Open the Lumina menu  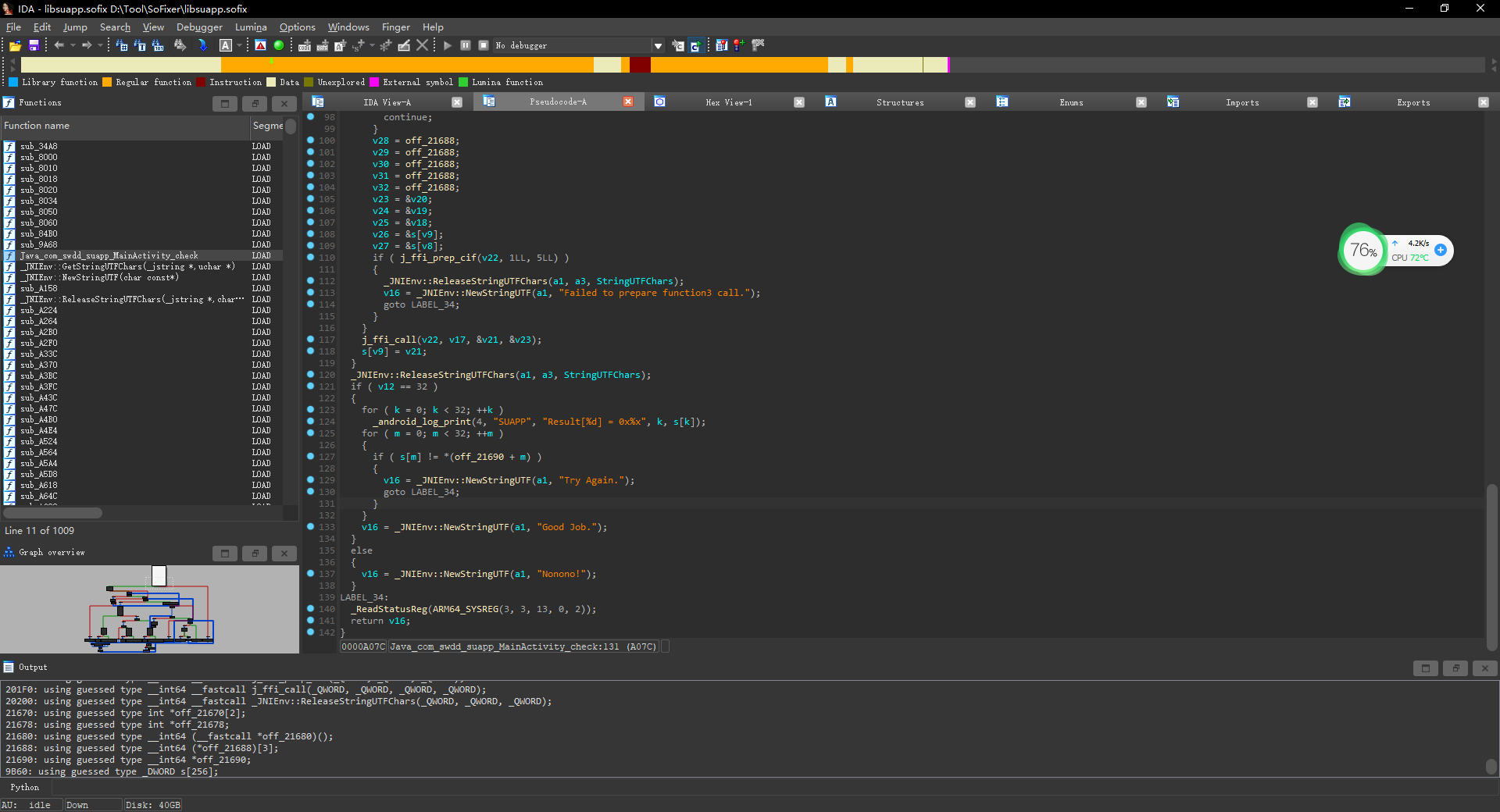pos(251,27)
